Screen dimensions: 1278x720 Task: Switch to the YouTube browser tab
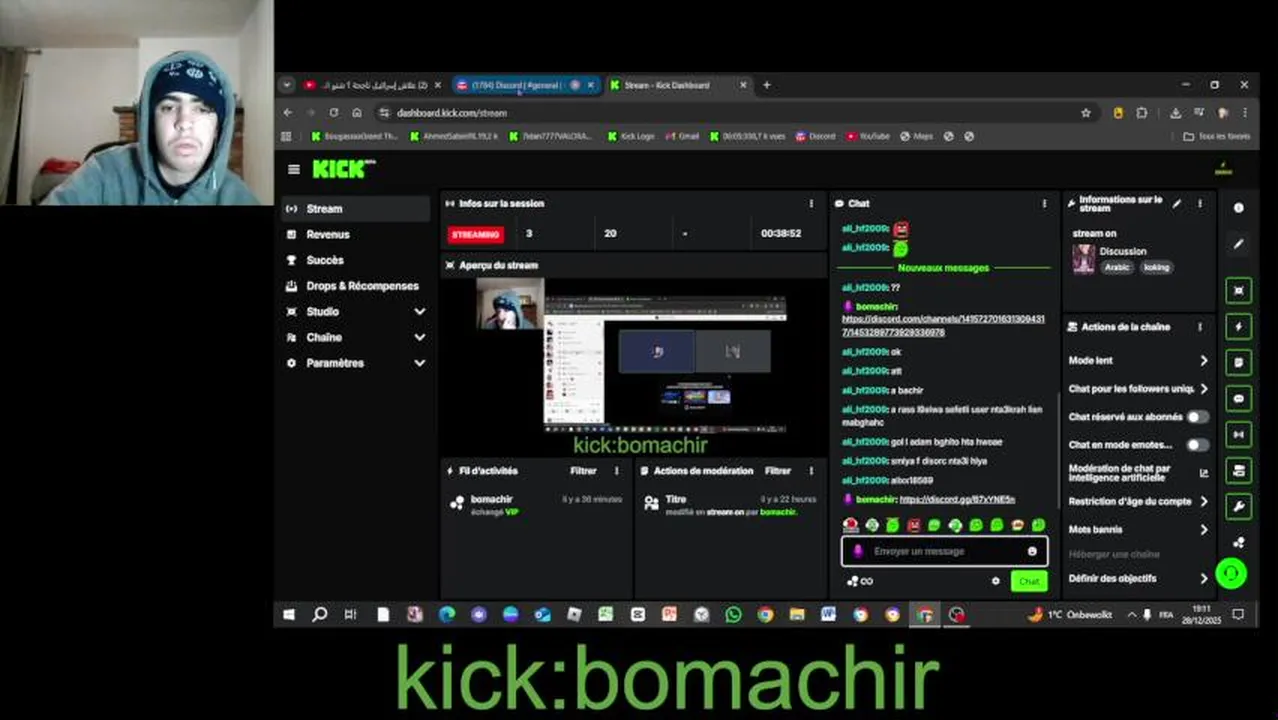tap(372, 85)
